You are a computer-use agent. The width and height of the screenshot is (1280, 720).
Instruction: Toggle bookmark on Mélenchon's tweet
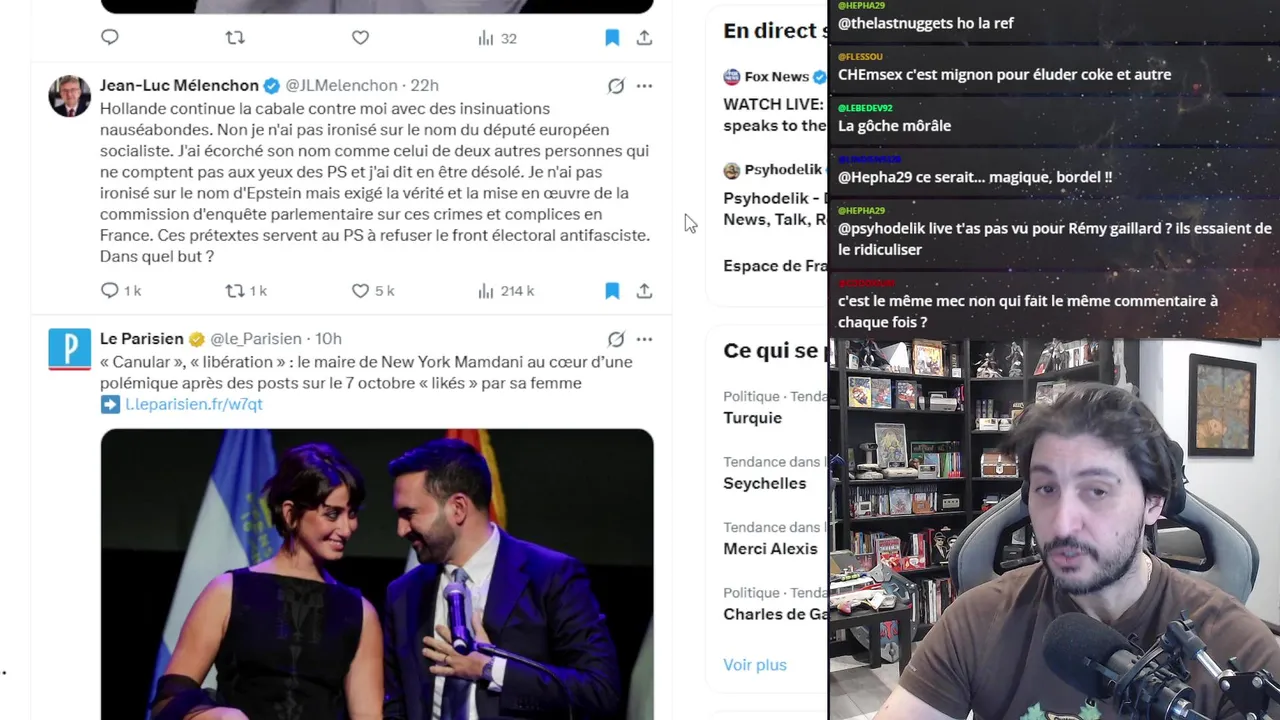pos(612,291)
